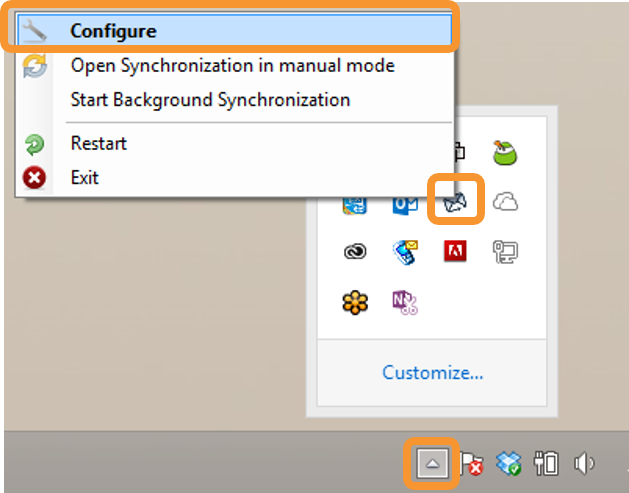Open the Outlook tray icon

click(405, 204)
